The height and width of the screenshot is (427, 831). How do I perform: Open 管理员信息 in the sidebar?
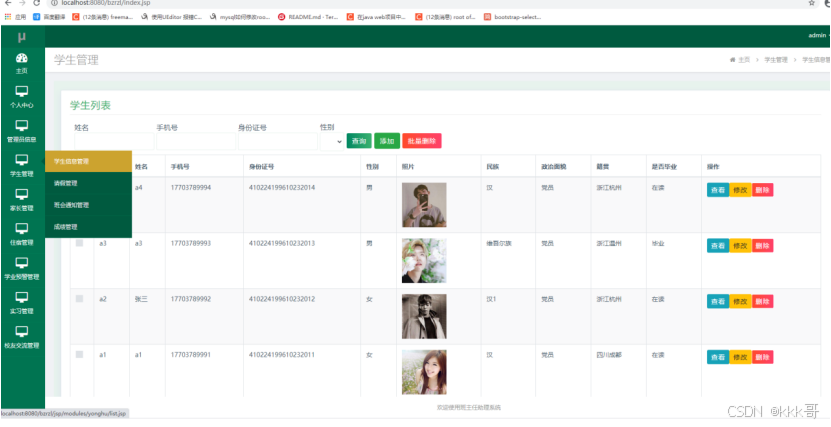[x=22, y=132]
